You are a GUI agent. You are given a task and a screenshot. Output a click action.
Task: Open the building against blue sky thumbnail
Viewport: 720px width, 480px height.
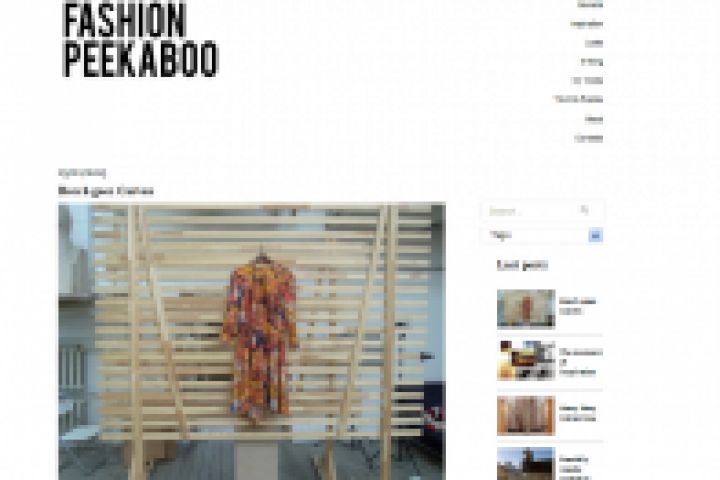click(x=526, y=463)
